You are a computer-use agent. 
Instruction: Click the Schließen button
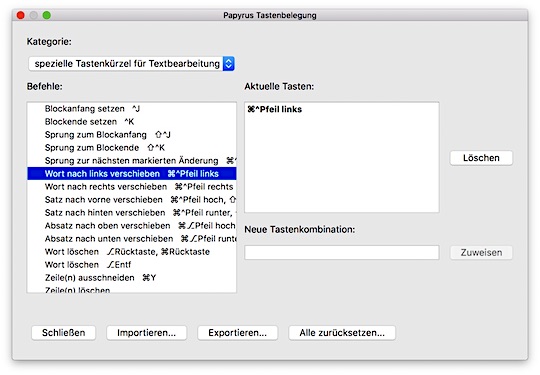(x=63, y=333)
